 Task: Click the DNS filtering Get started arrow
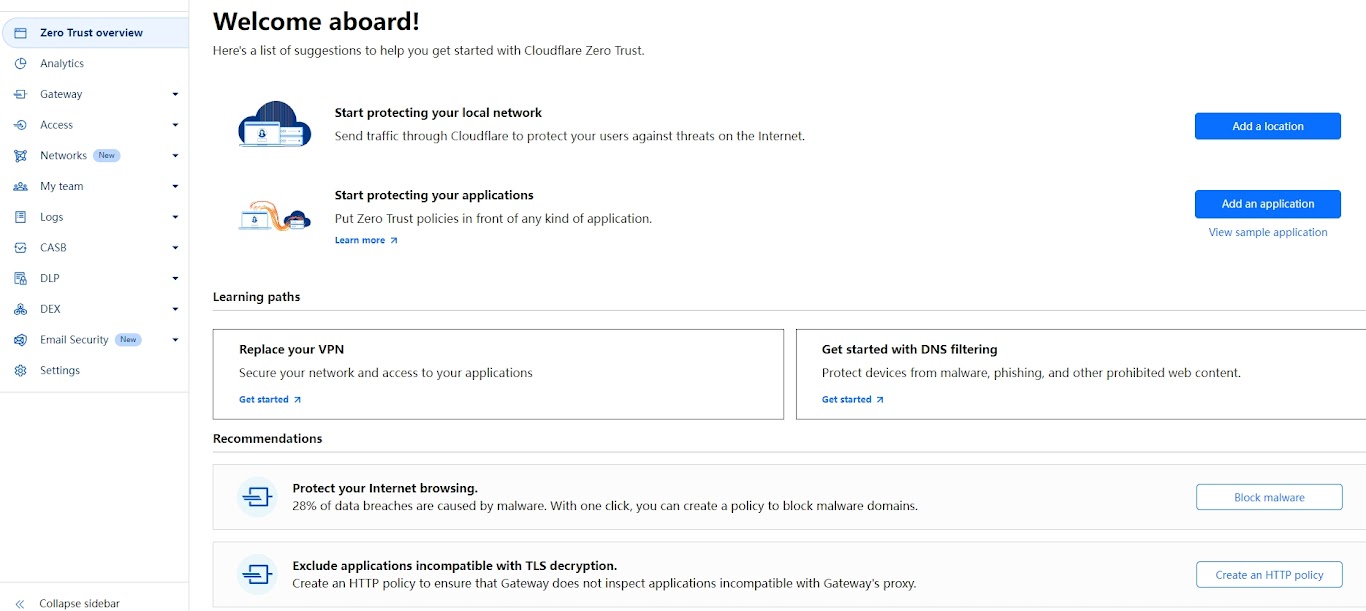point(880,400)
